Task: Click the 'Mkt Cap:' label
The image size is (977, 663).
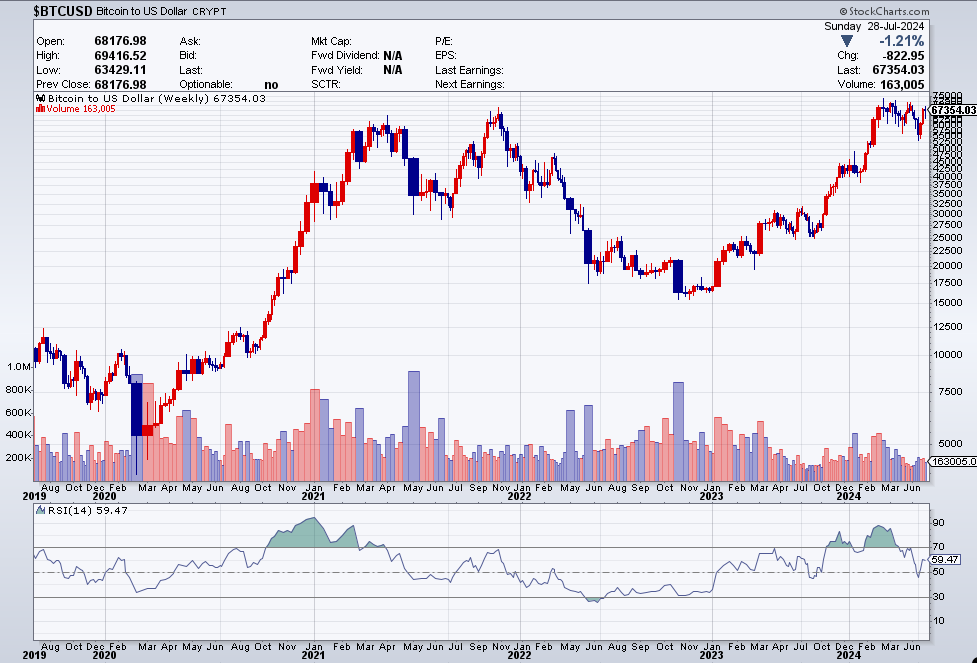Action: (x=331, y=41)
